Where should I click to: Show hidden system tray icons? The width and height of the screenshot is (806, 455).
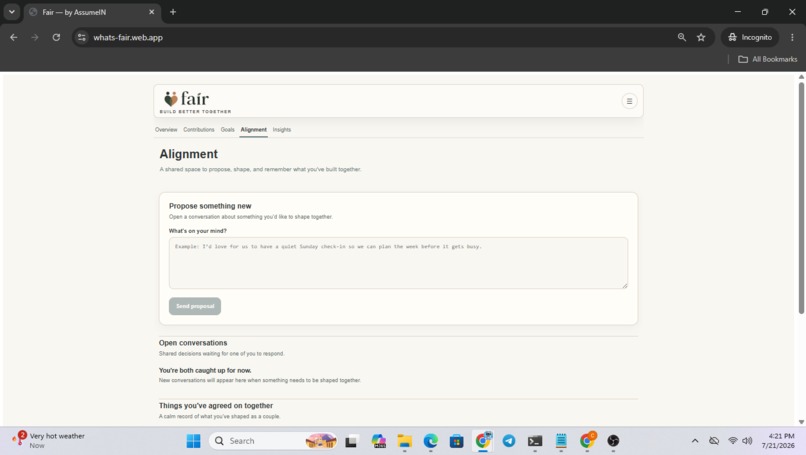coord(695,441)
